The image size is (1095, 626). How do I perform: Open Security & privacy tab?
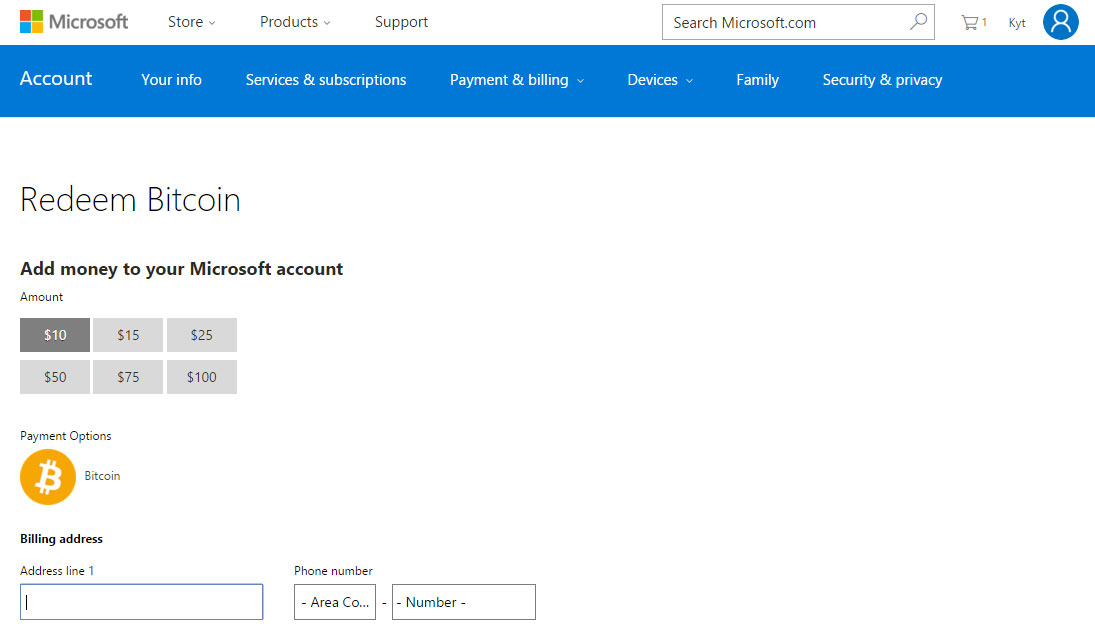882,80
